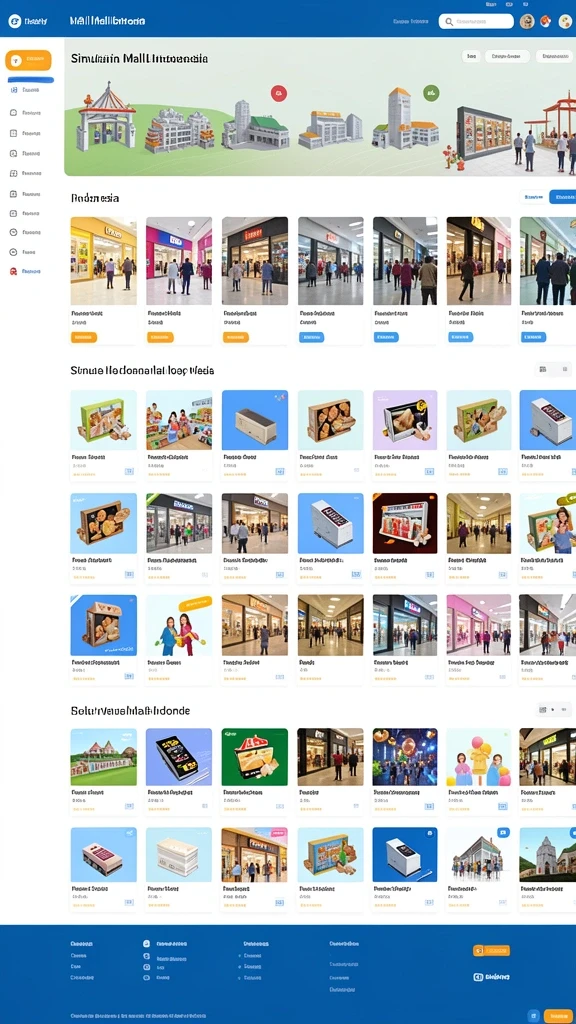Click the round blue logo in header
Screen dimensions: 576x1024
(x=14, y=22)
